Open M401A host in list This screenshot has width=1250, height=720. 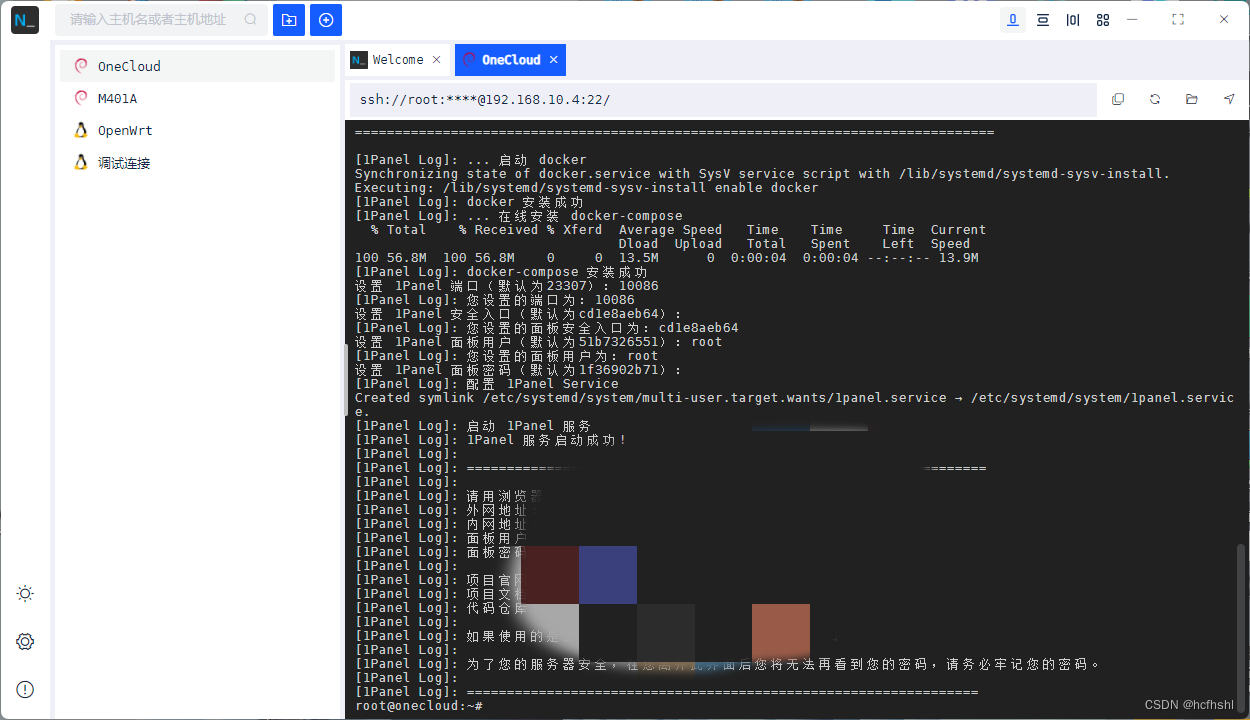click(x=197, y=98)
